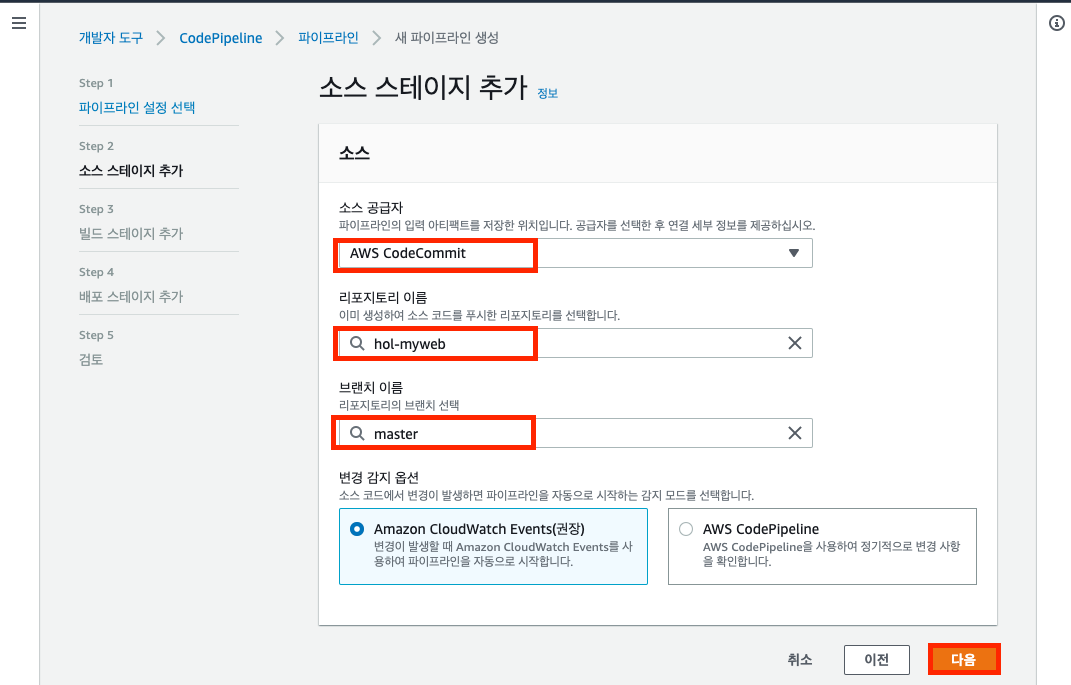Click 취소 to cancel pipeline creation

(x=800, y=660)
